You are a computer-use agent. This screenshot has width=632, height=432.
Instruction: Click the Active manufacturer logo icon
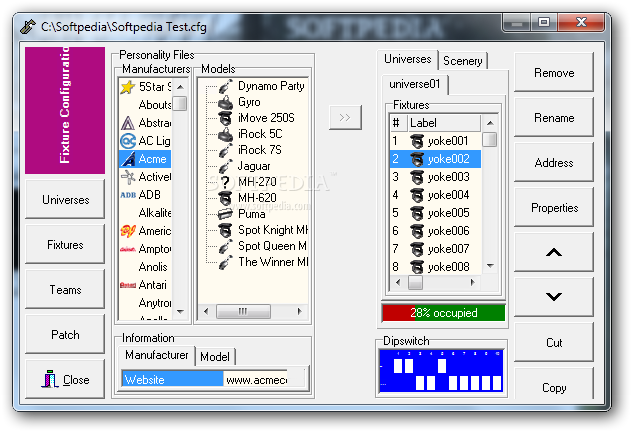coord(127,177)
